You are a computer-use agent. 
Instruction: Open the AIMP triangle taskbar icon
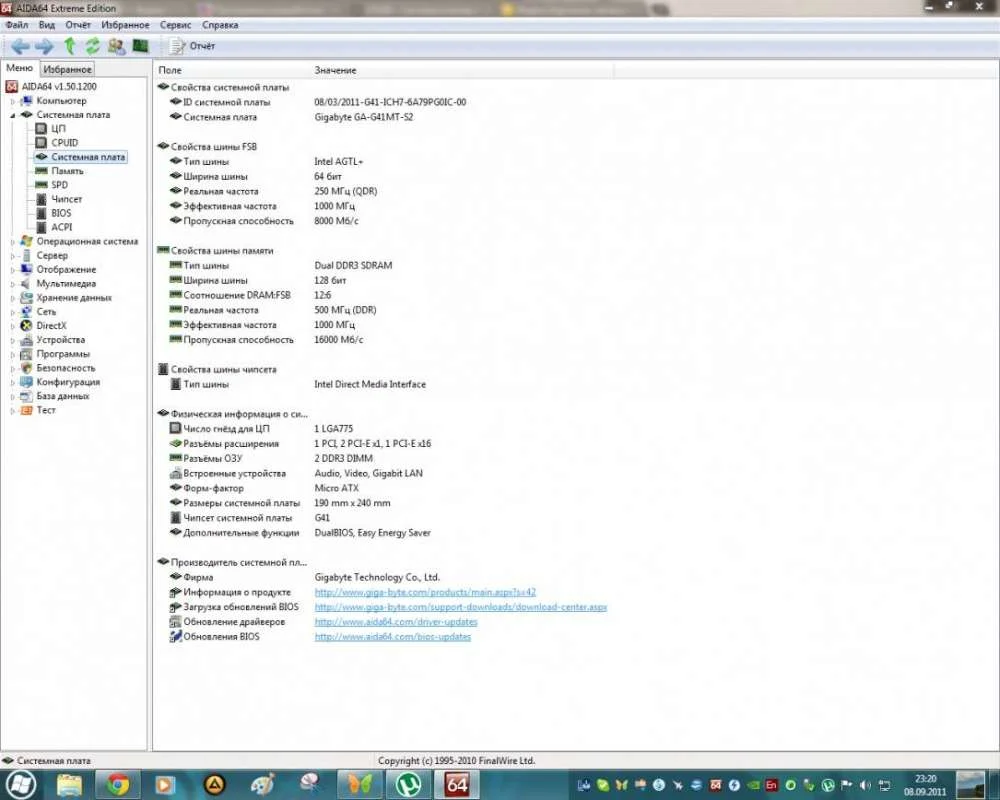click(214, 784)
